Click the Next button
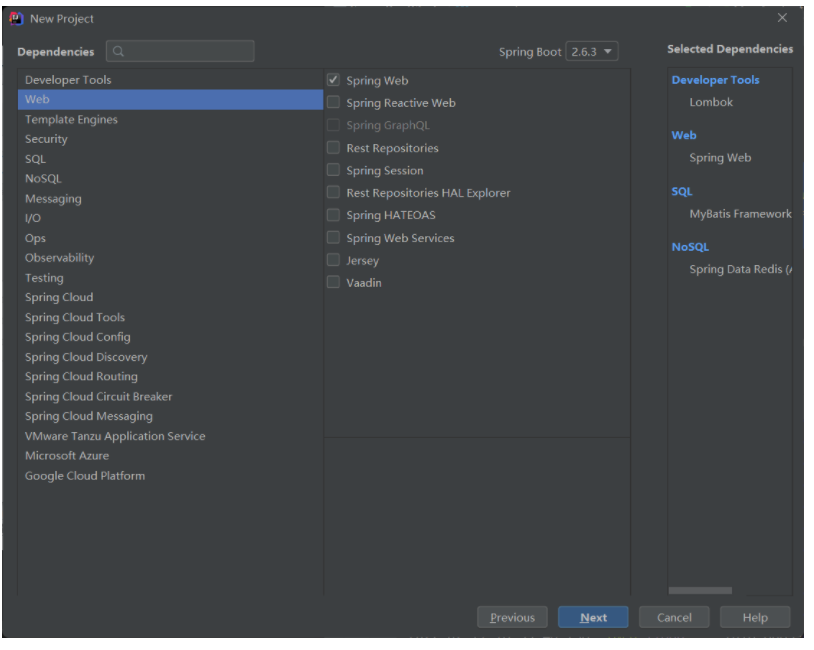Viewport: 814px width, 650px height. tap(593, 617)
